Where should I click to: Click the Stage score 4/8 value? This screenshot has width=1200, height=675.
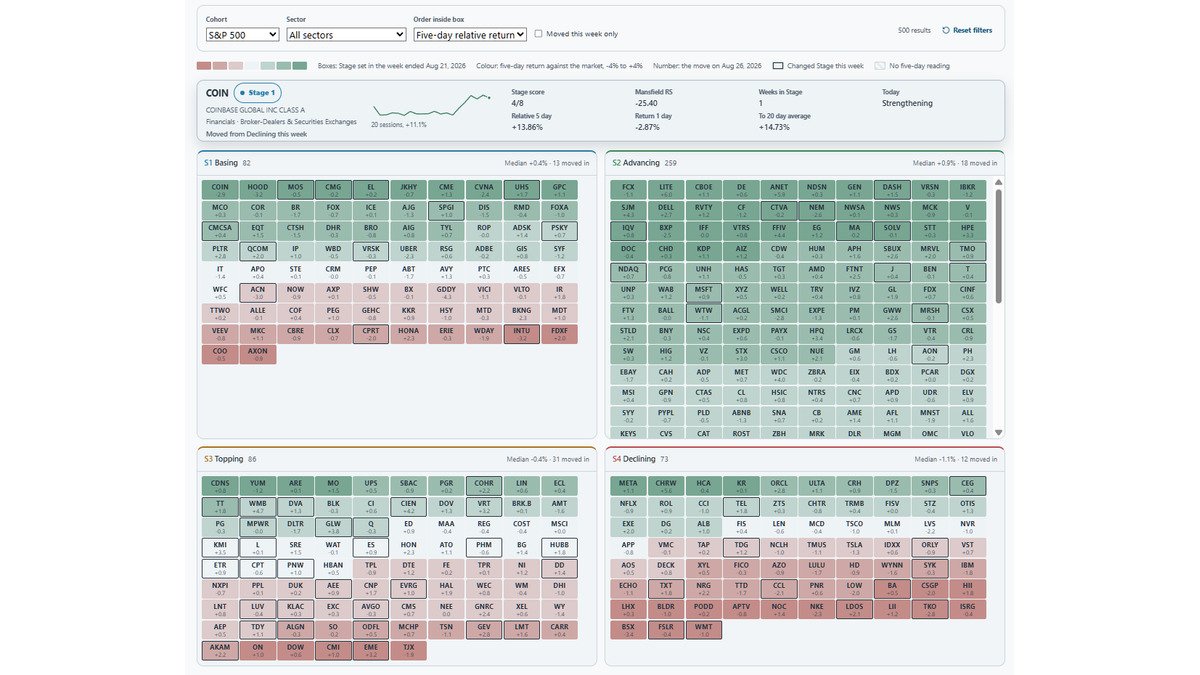tap(518, 103)
